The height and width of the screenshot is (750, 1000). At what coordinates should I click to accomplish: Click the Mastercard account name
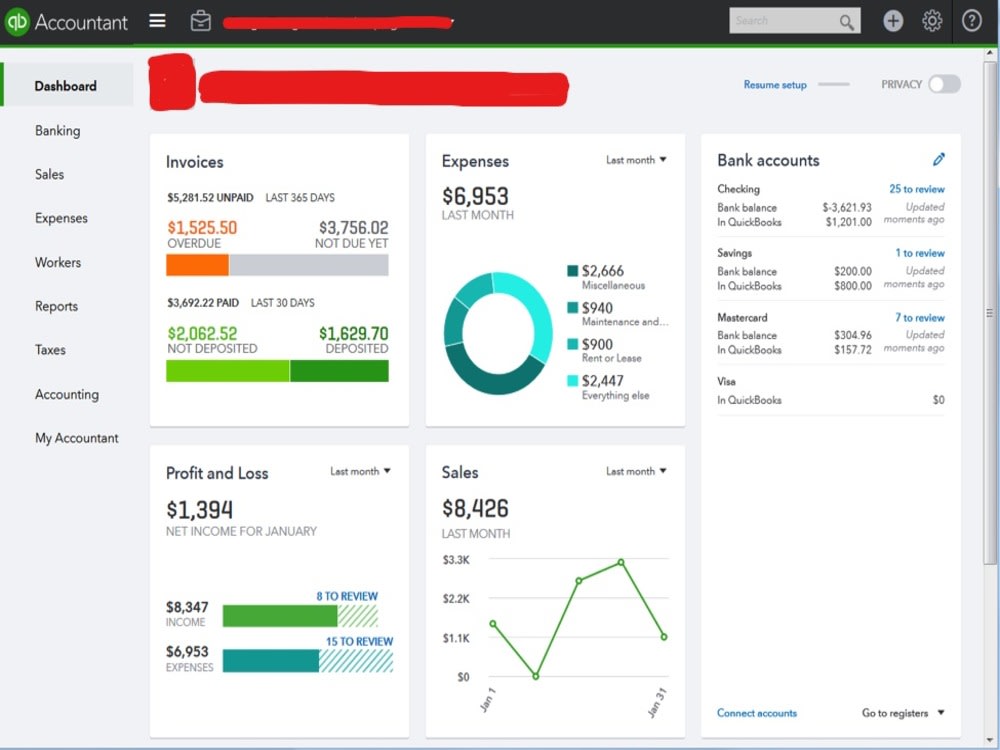[742, 317]
